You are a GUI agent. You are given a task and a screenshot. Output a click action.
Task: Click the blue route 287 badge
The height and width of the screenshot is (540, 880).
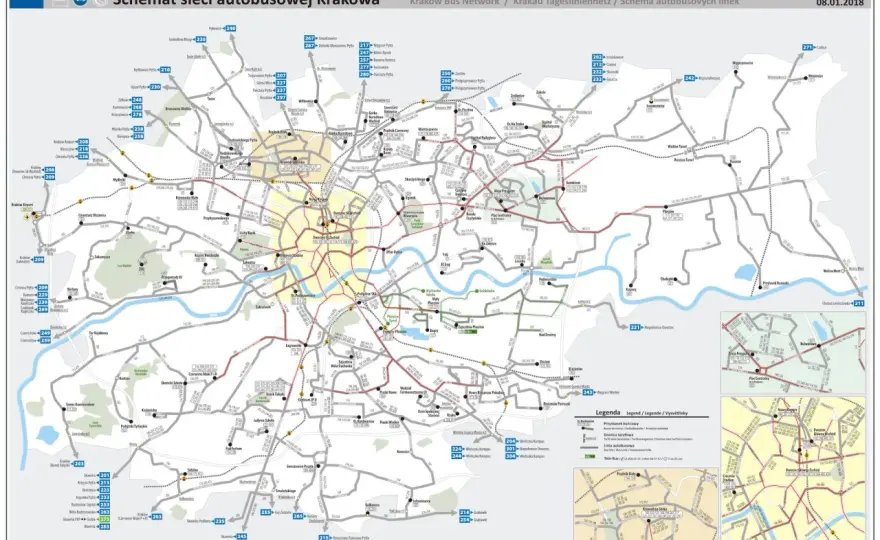[x=309, y=46]
